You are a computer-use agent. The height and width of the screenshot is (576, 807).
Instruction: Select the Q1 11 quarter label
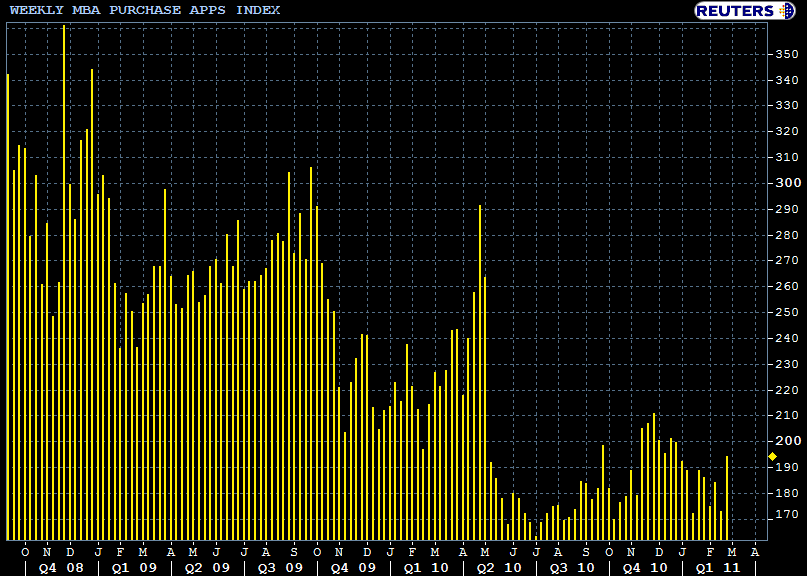717,567
